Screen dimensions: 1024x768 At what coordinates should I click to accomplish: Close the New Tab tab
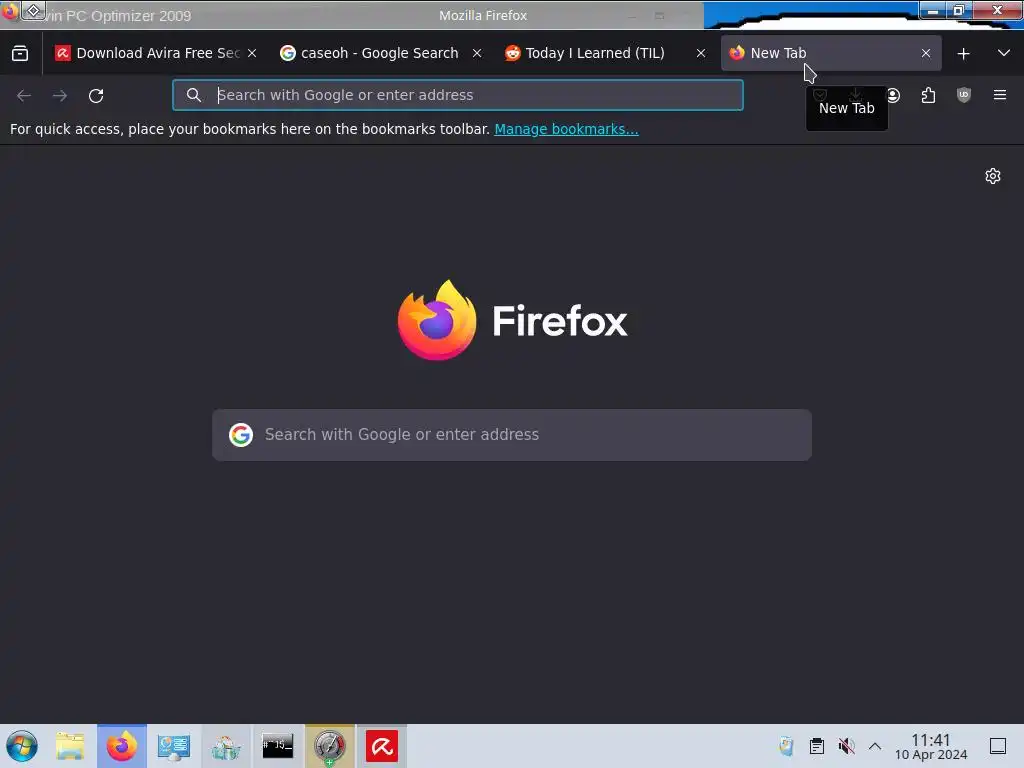[x=926, y=54]
